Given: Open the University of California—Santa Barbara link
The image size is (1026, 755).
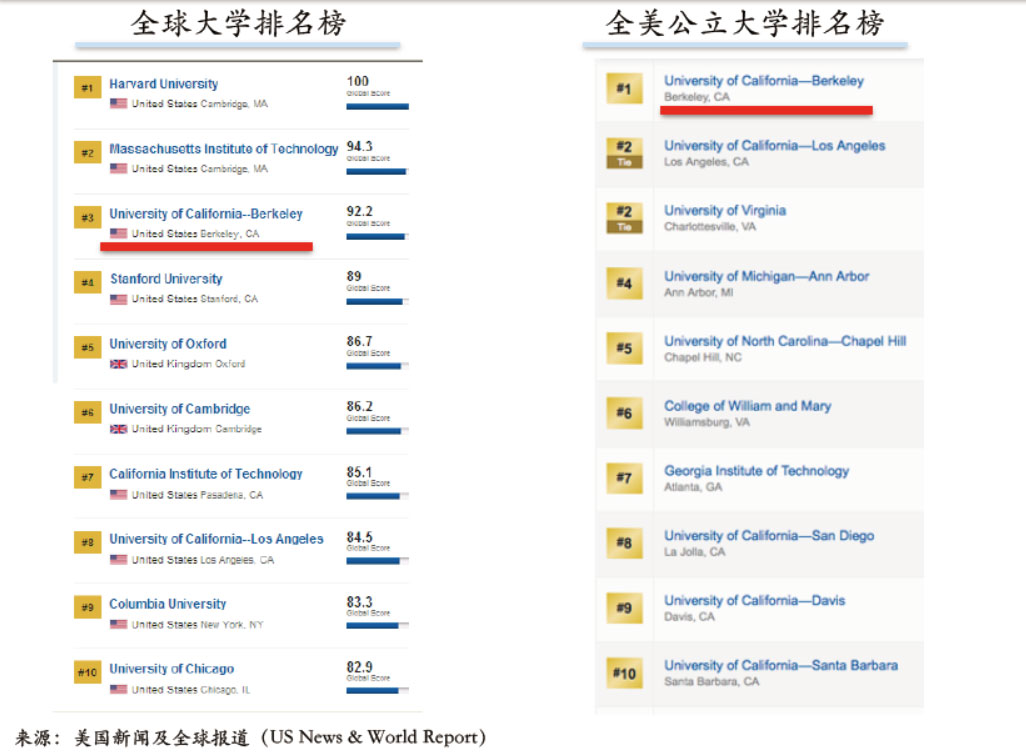Looking at the screenshot, I should pos(781,665).
